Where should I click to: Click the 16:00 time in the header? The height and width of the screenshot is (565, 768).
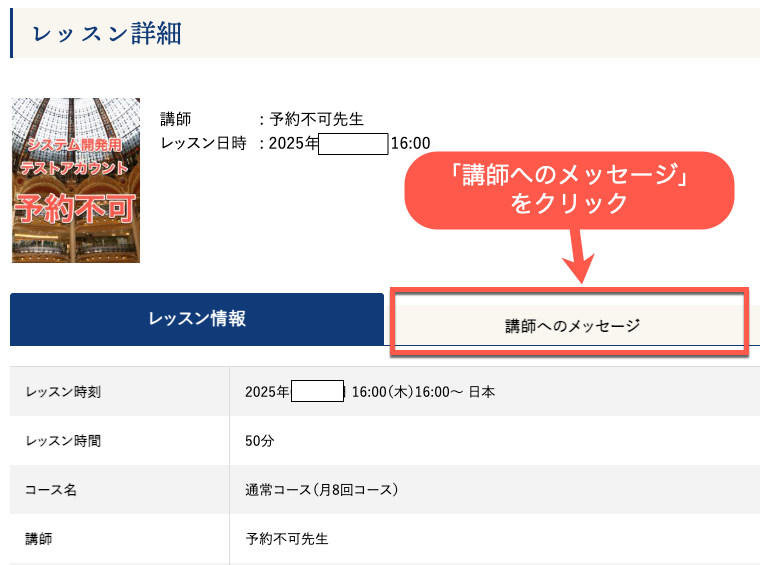(410, 143)
